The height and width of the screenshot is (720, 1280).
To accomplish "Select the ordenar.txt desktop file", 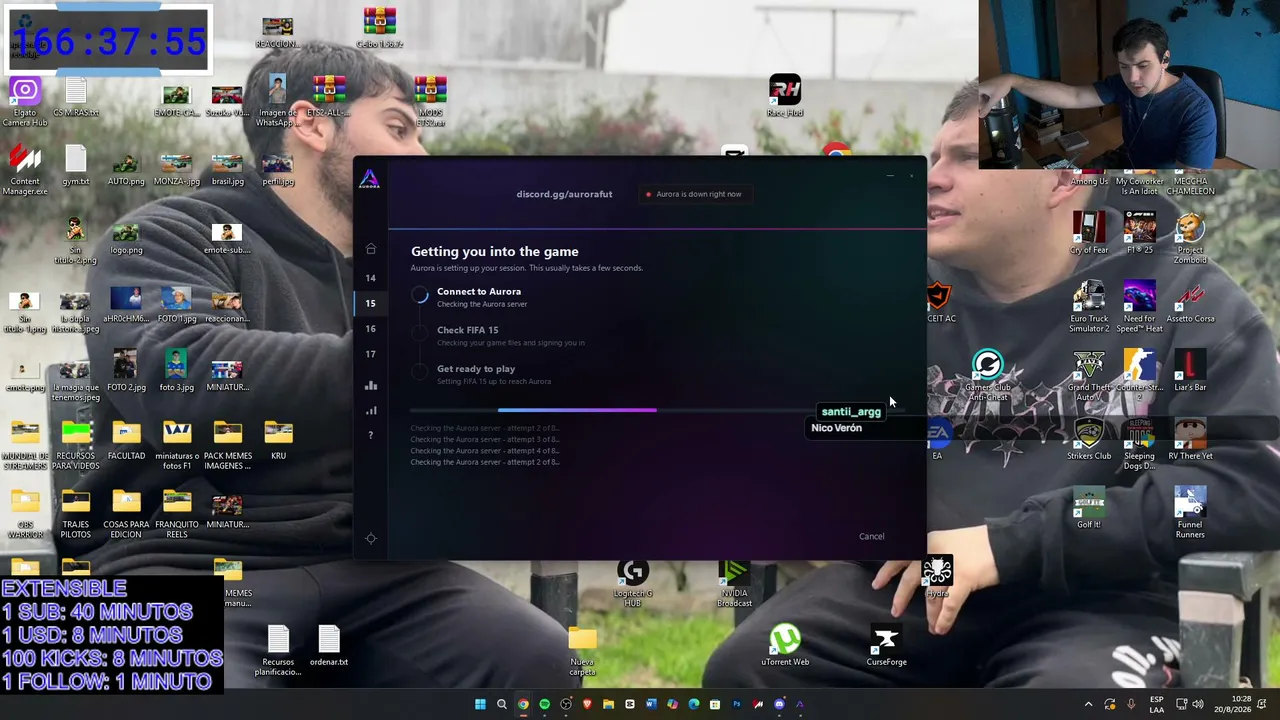I will coord(328,646).
